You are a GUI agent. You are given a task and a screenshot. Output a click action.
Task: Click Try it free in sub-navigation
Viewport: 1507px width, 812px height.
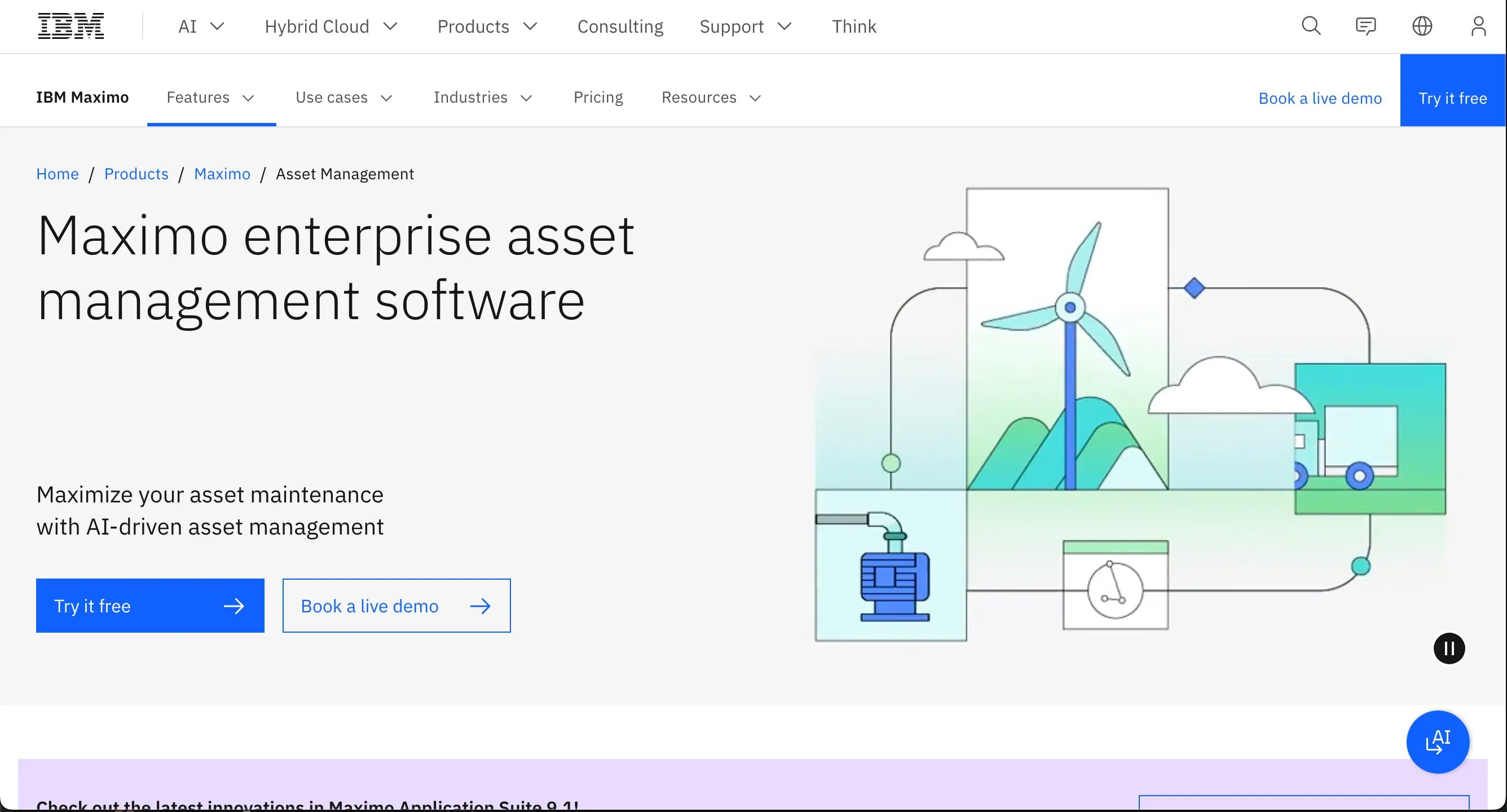pos(1453,98)
